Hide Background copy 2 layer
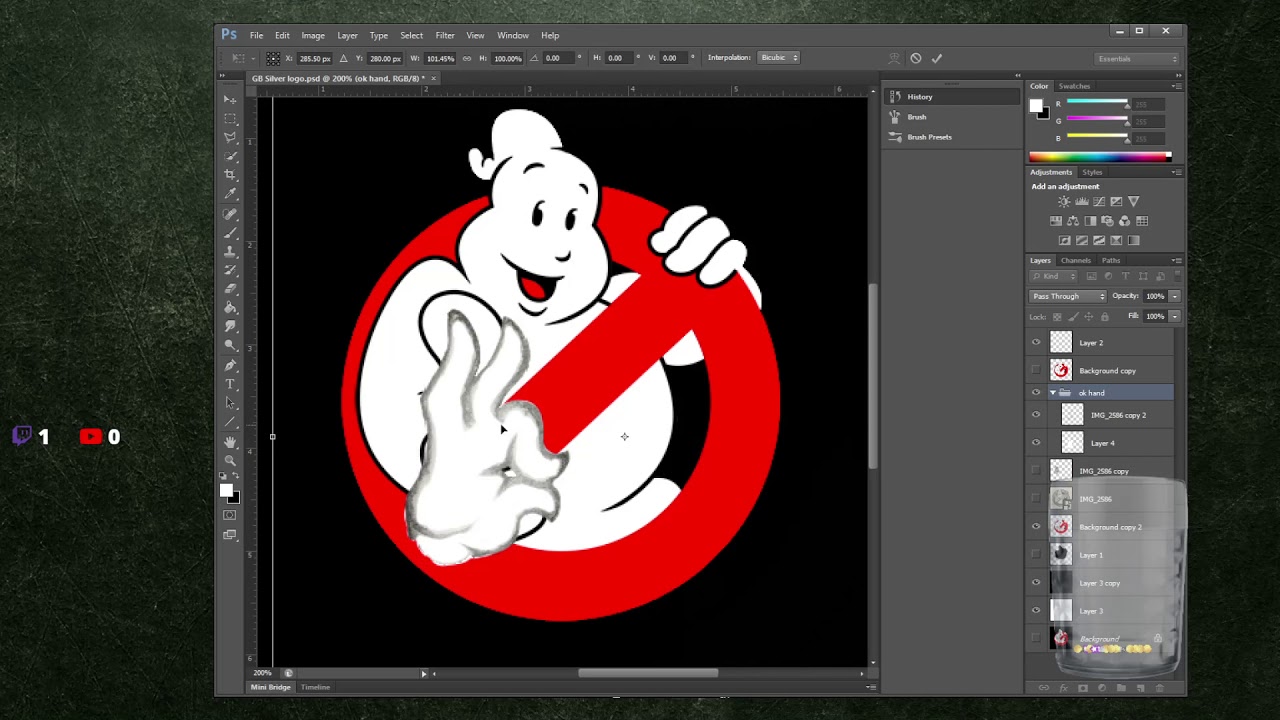1280x720 pixels. coord(1036,527)
